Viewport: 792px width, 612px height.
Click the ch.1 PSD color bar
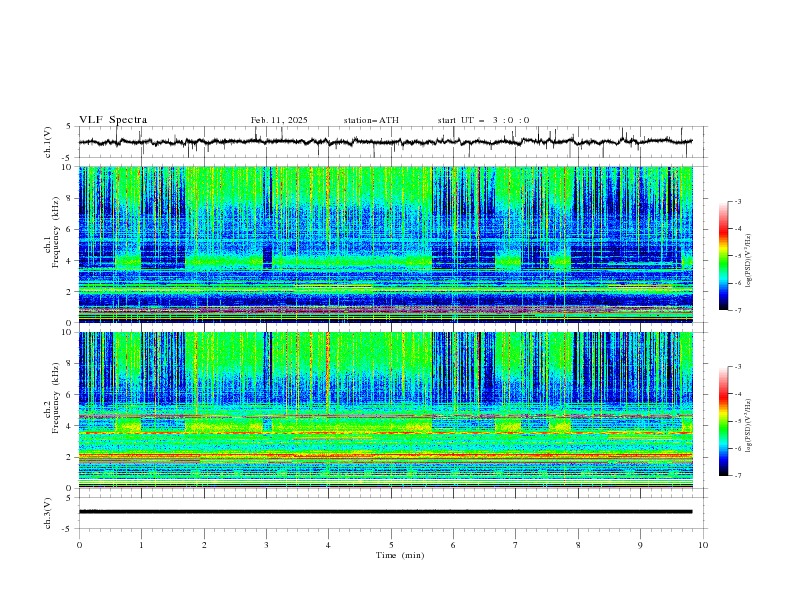723,256
